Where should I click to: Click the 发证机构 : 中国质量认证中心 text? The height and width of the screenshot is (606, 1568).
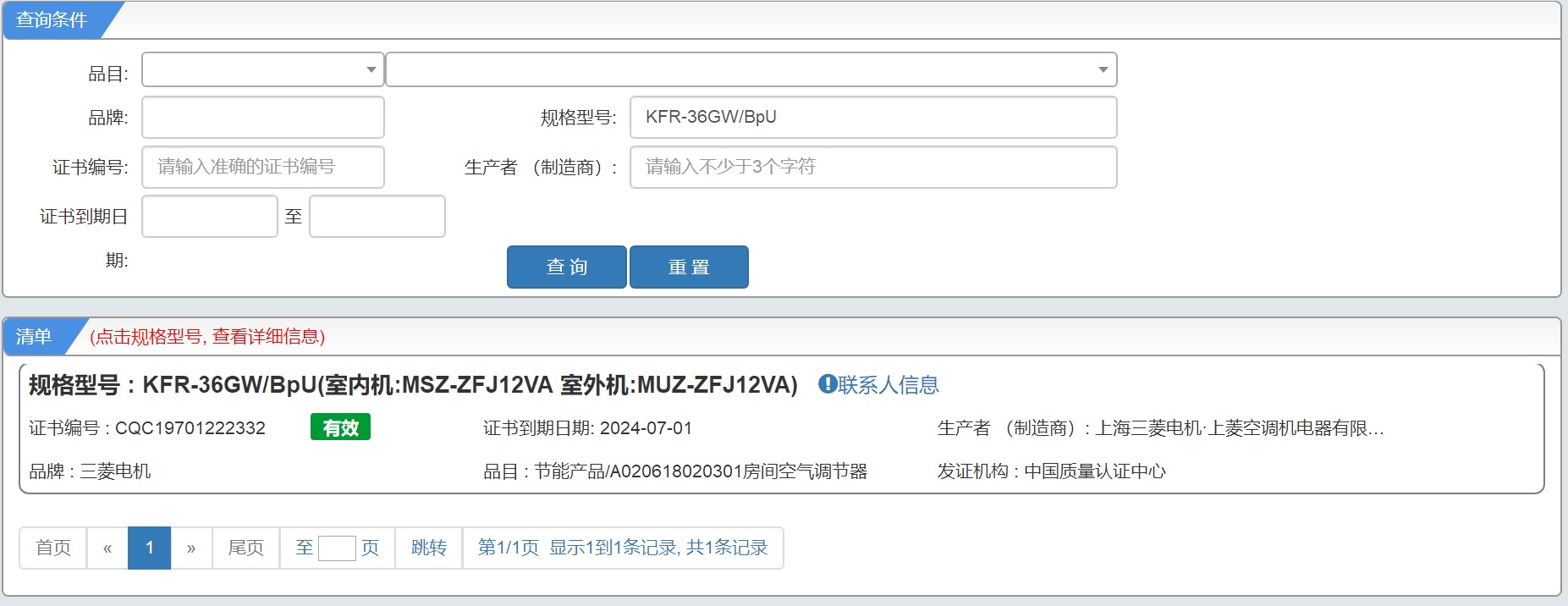click(x=1052, y=471)
